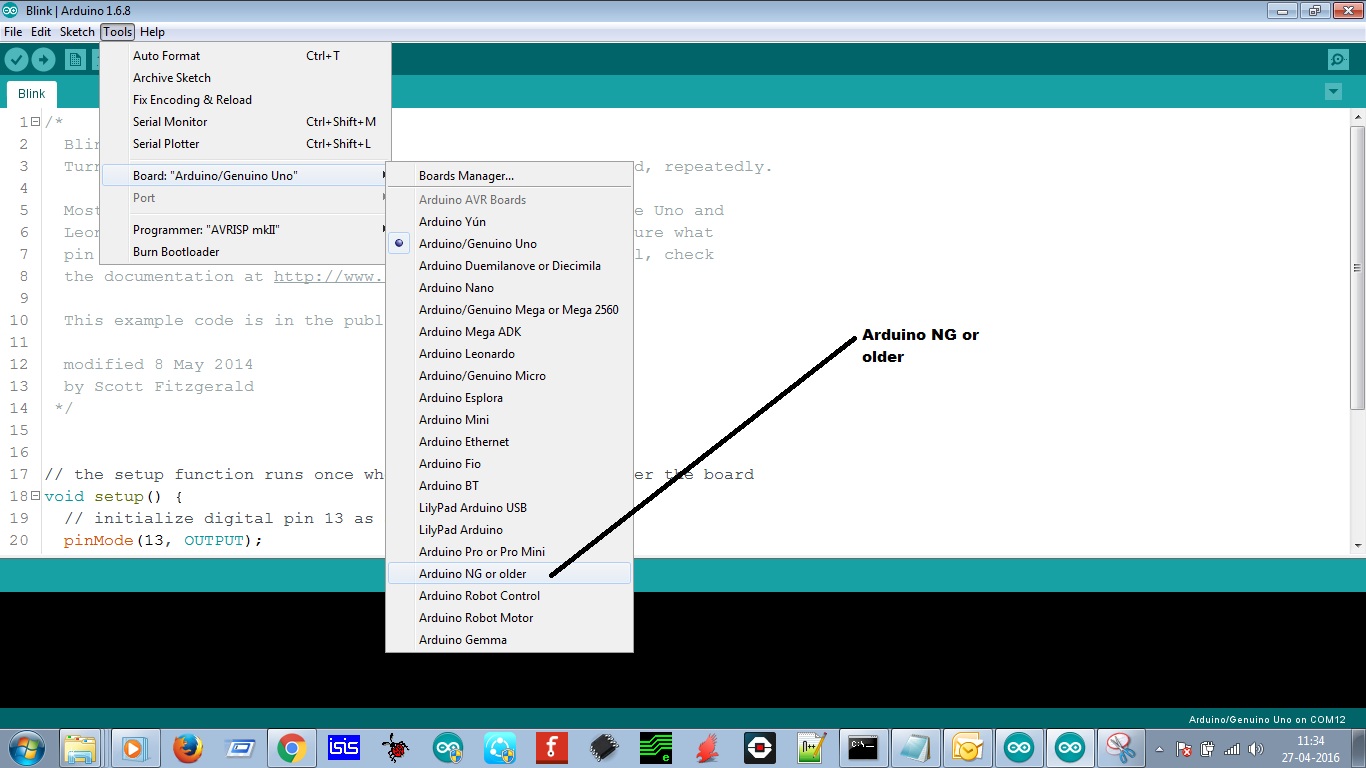Open Firefox from the taskbar

coord(187,748)
